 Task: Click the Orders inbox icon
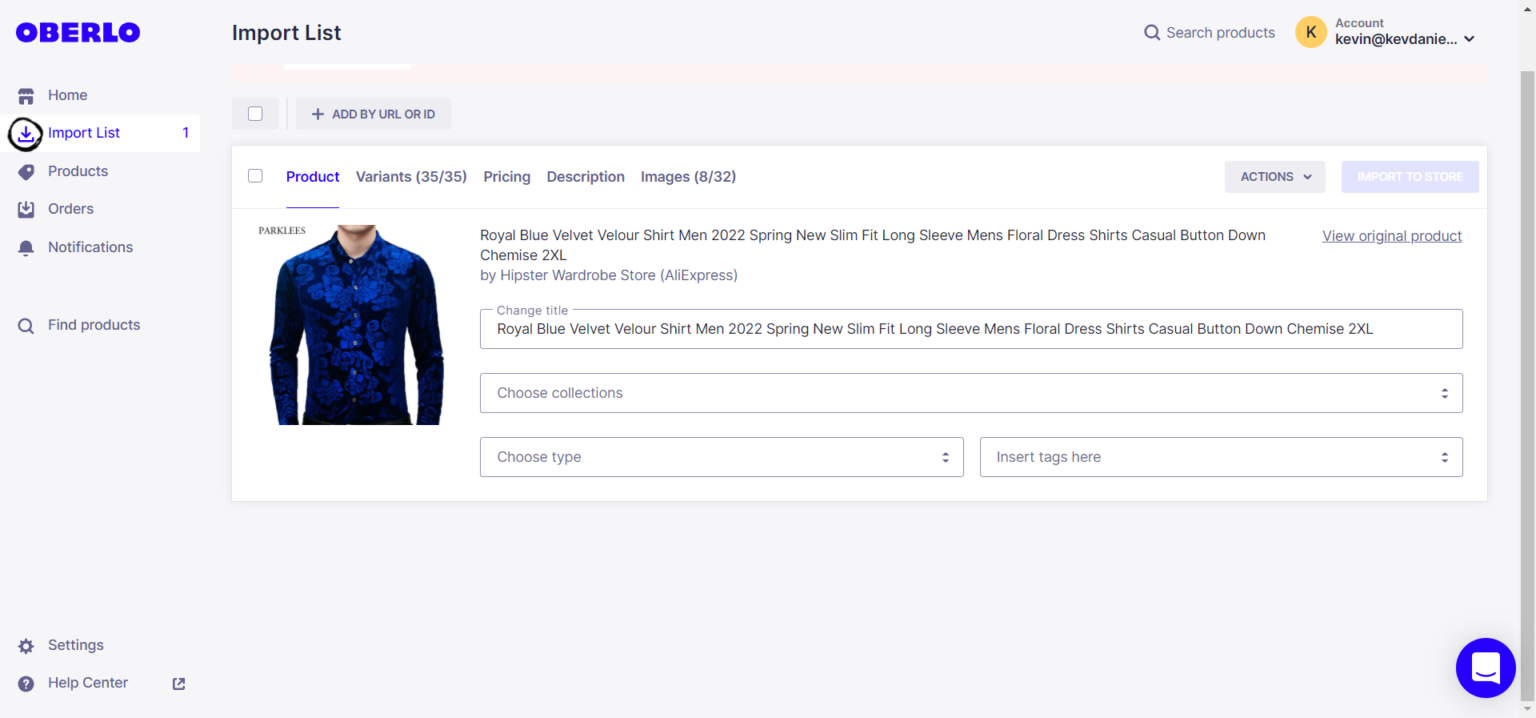coord(26,210)
